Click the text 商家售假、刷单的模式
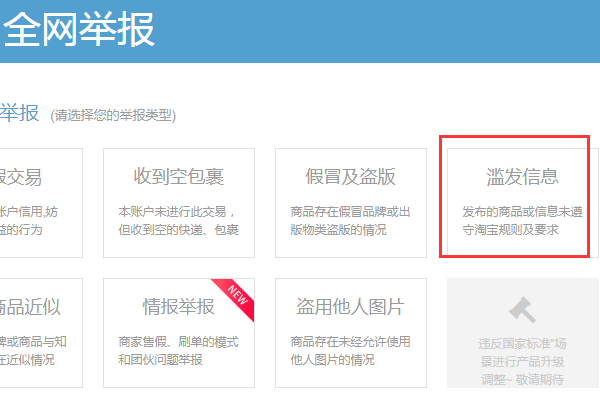This screenshot has width=600, height=400. (x=178, y=341)
